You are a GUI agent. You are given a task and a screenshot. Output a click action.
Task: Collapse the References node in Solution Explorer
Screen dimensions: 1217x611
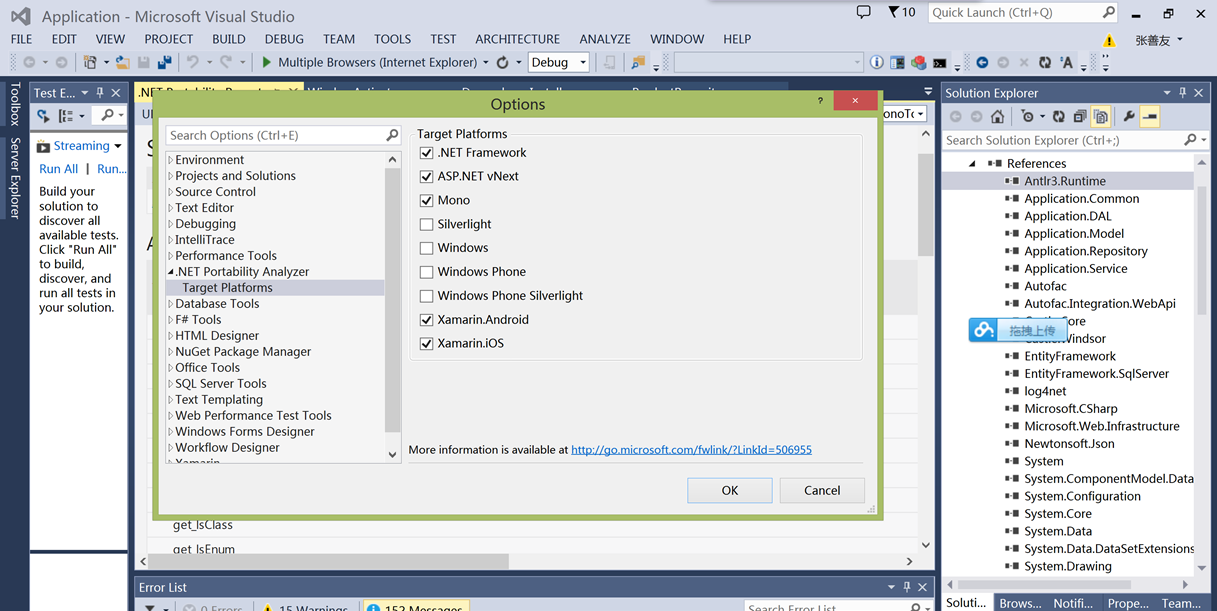click(973, 163)
